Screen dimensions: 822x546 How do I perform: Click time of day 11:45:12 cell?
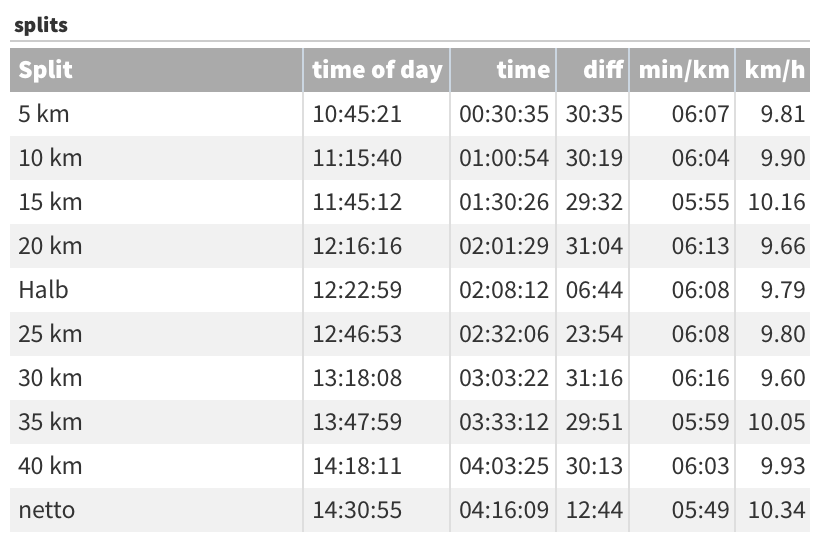357,202
